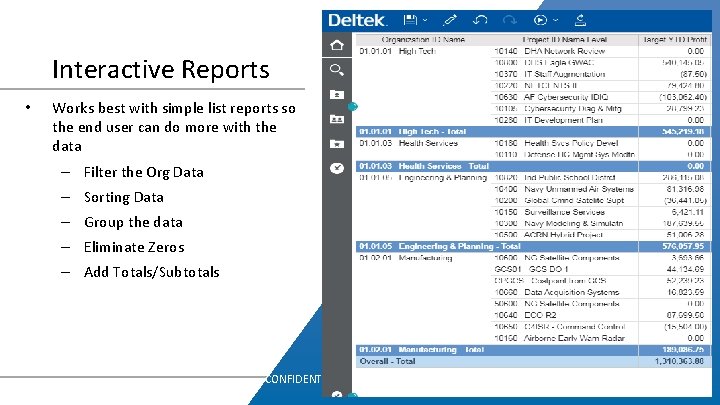The height and width of the screenshot is (405, 720).
Task: Click the 01.02.01 Manufacturing org cell
Action: point(405,258)
